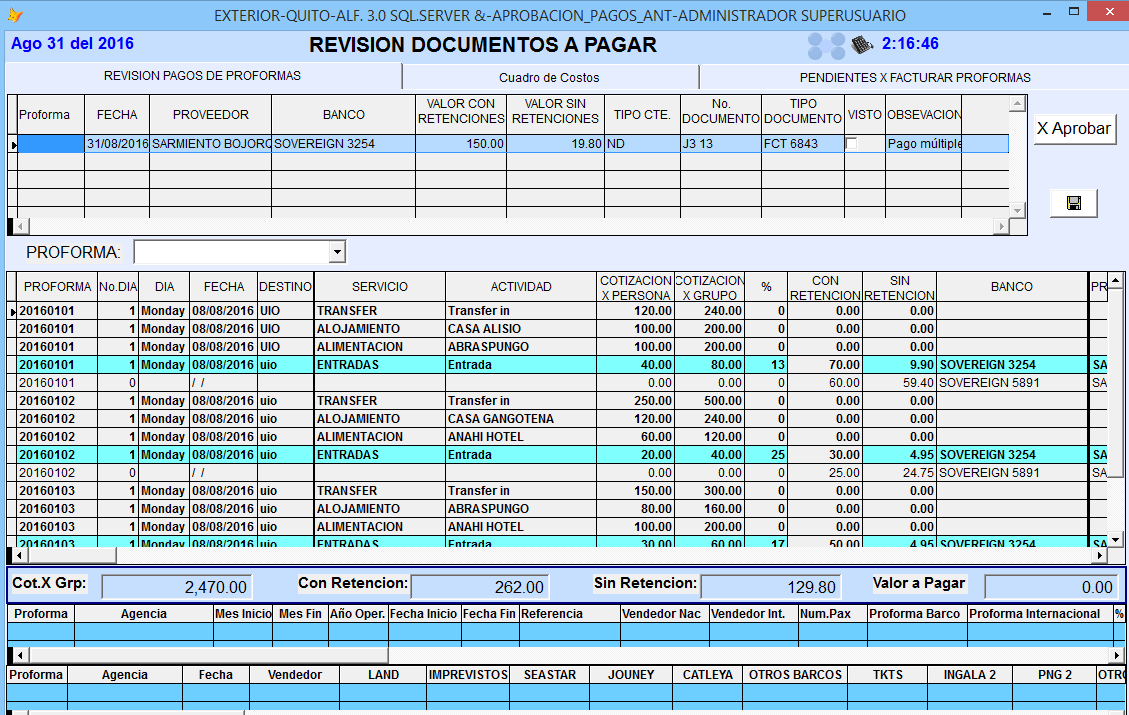Click the Con Retencion total field
The image size is (1129, 715).
[480, 587]
